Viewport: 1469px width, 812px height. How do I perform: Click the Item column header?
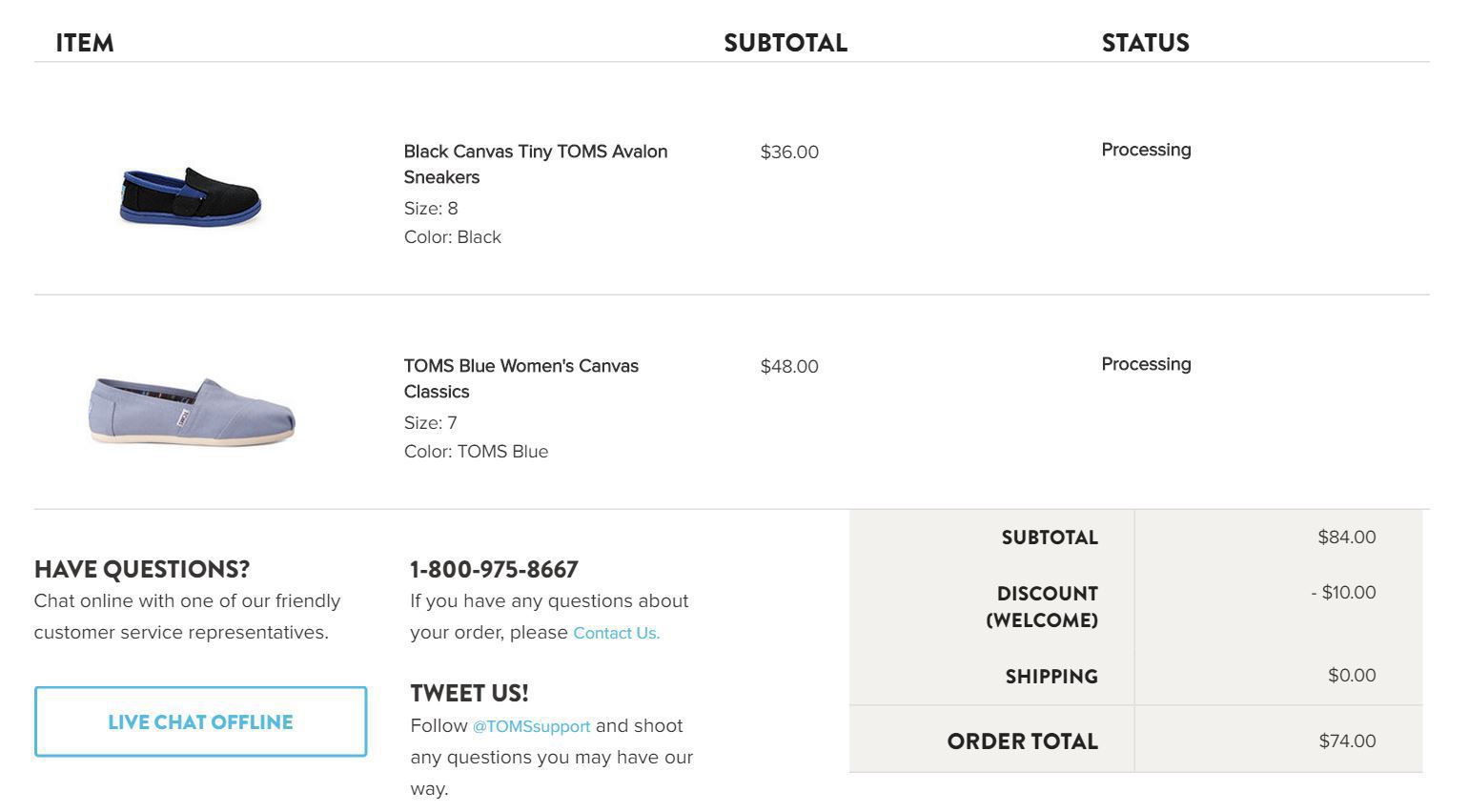pos(84,43)
